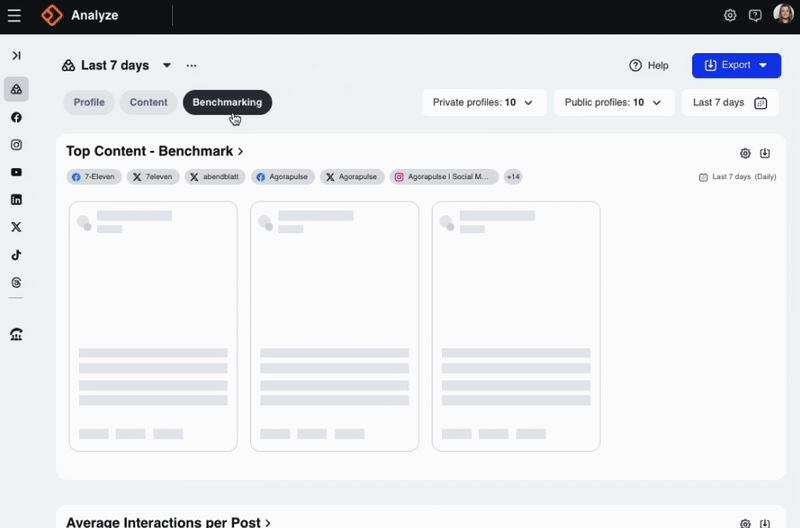Open the team icon at sidebar bottom
The image size is (800, 528).
(16, 335)
